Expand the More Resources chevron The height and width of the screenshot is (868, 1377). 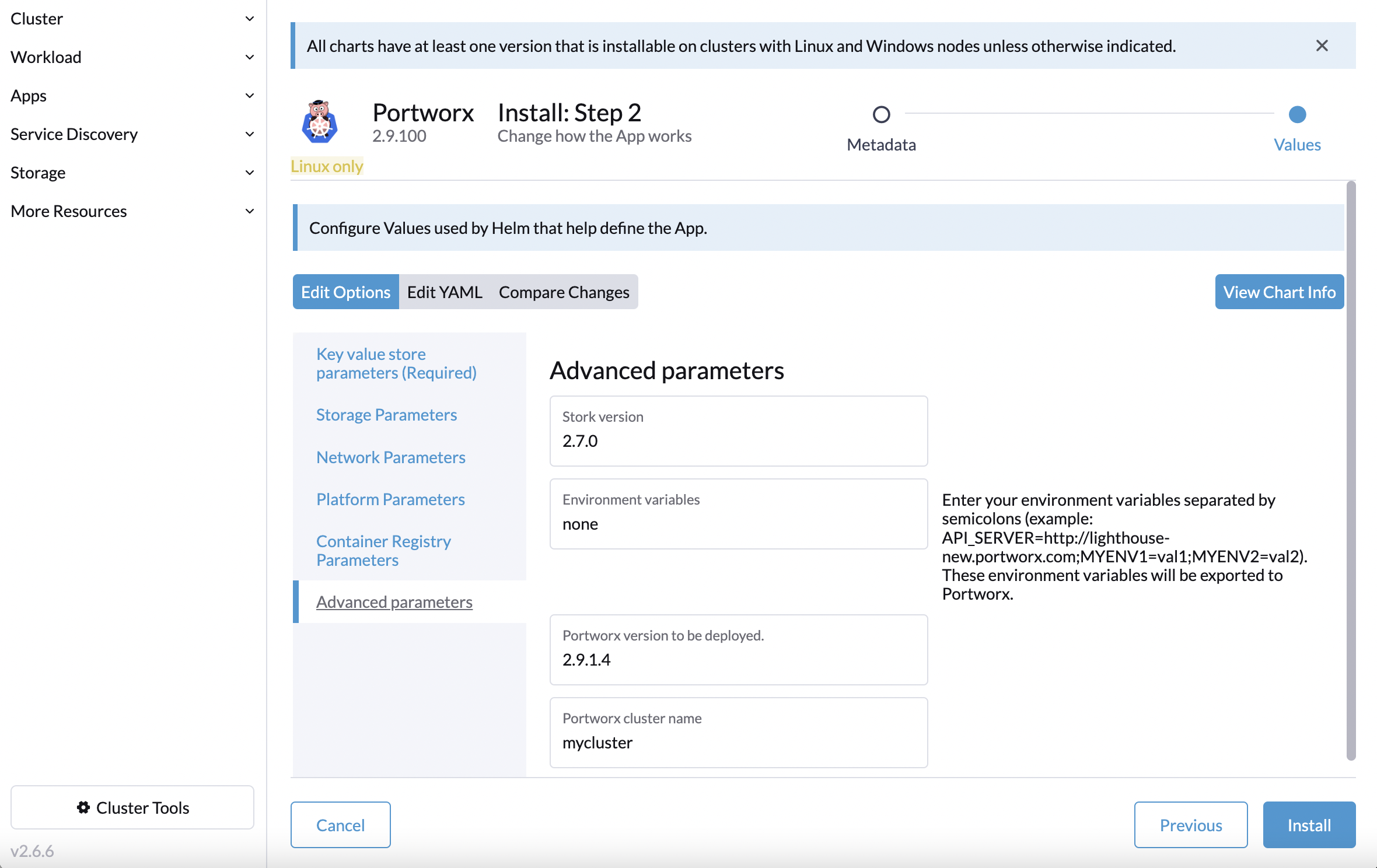[250, 211]
